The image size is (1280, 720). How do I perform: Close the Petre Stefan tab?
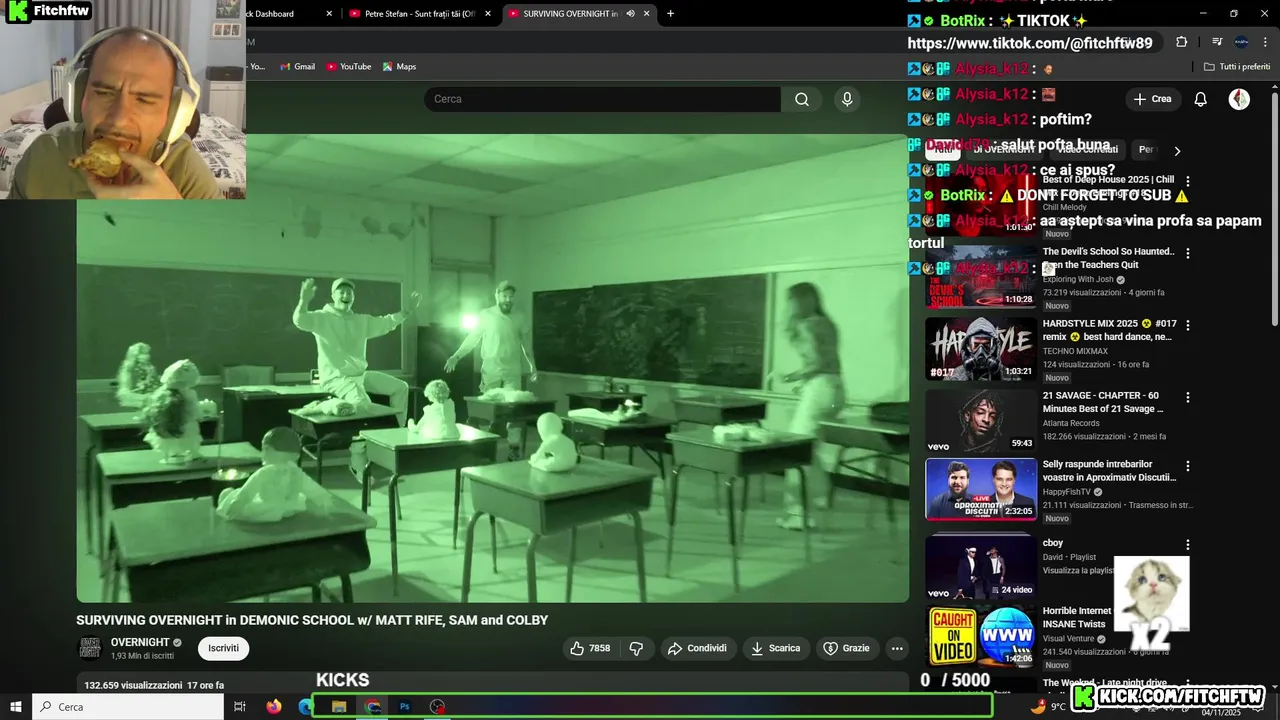point(488,14)
